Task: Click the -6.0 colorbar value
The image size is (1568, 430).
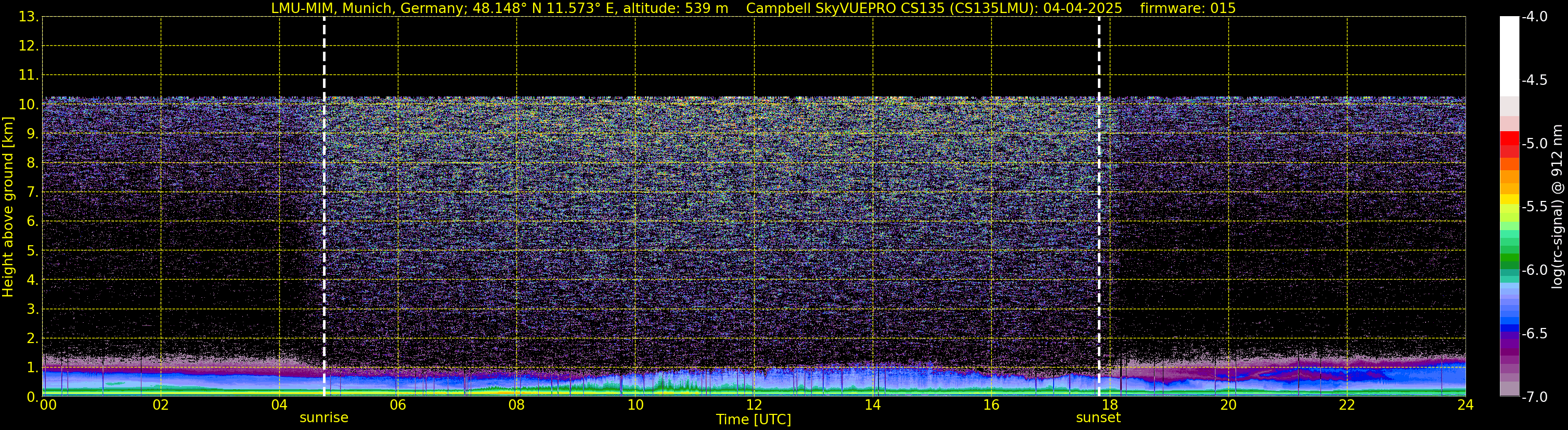Action: click(1535, 270)
